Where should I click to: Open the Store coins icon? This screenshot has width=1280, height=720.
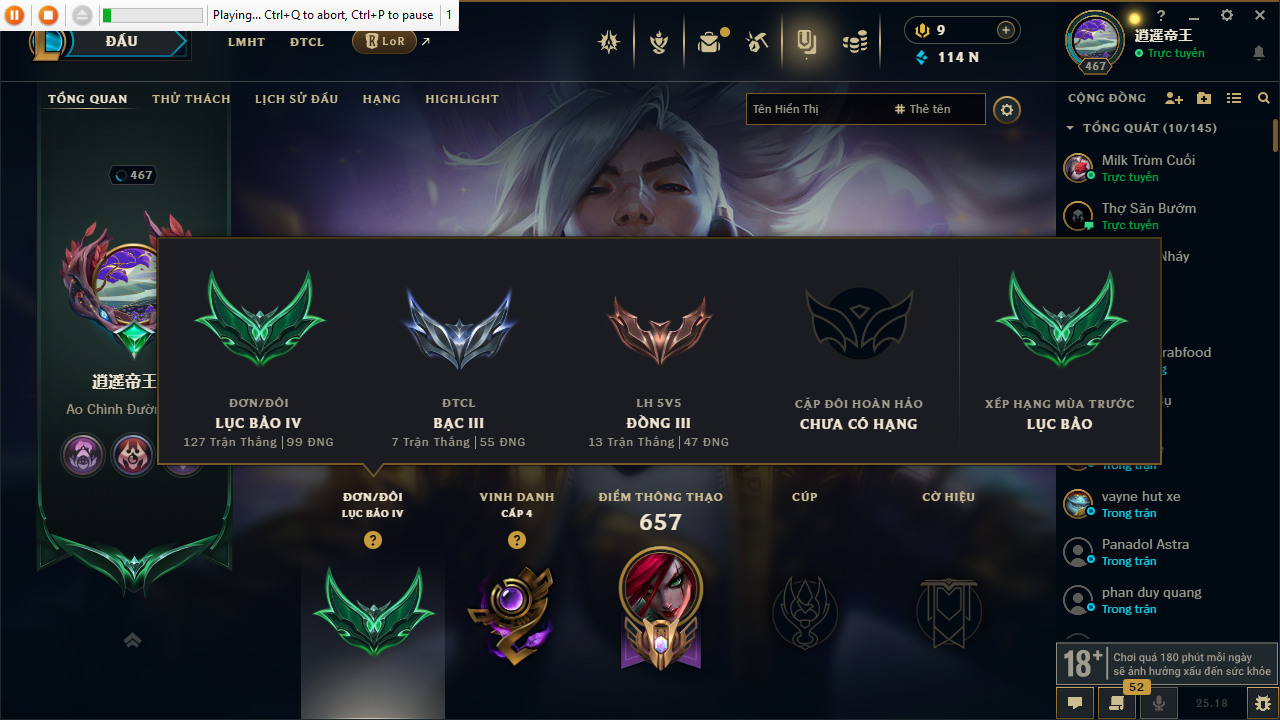tap(854, 42)
